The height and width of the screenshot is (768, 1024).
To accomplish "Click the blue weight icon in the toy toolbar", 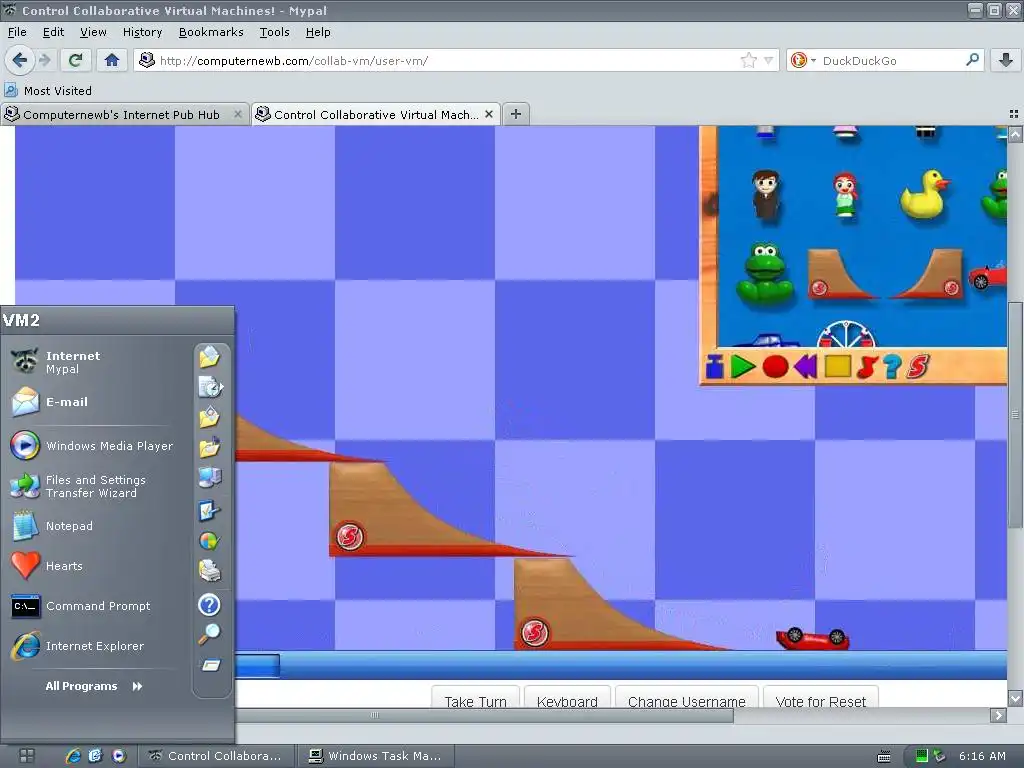I will (714, 367).
